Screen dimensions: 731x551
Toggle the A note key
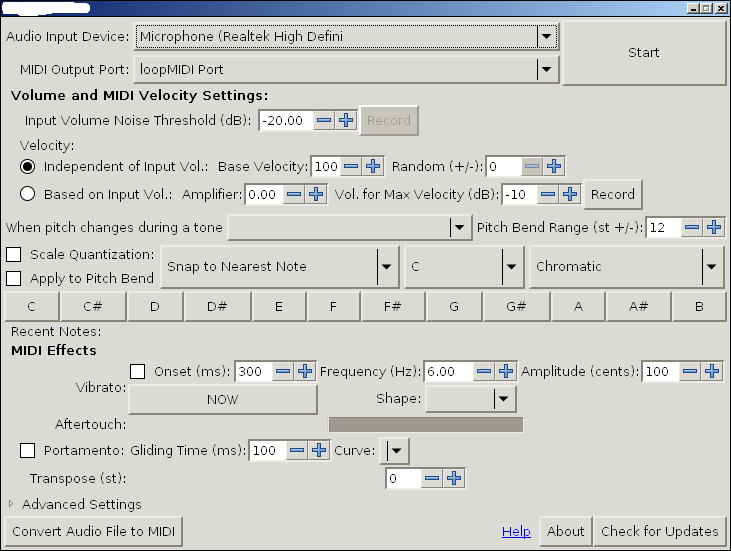point(578,306)
